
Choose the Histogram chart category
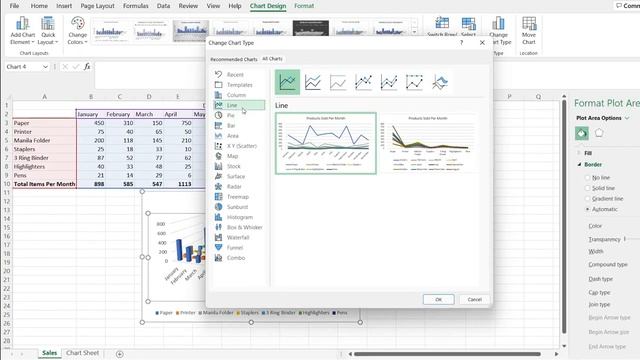239,217
